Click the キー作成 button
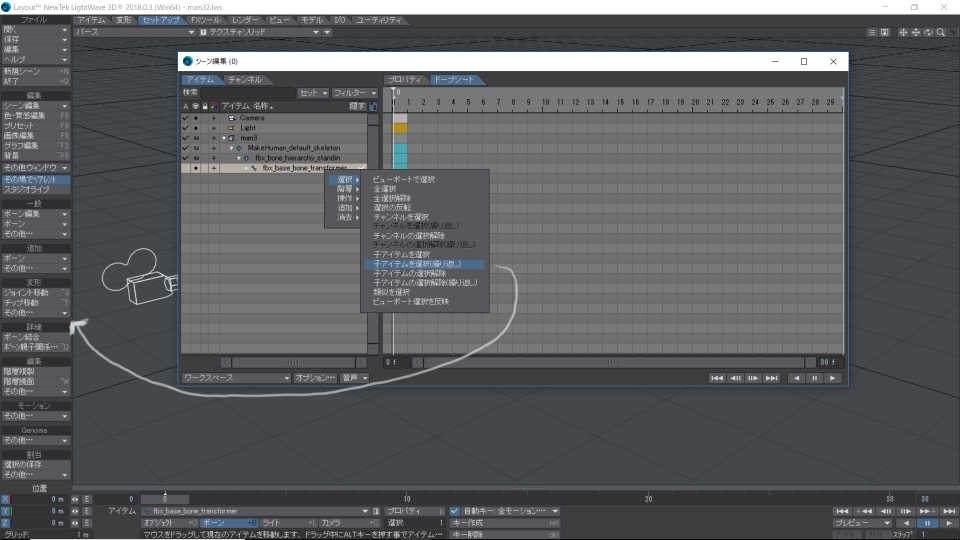960x540 pixels. (x=506, y=523)
